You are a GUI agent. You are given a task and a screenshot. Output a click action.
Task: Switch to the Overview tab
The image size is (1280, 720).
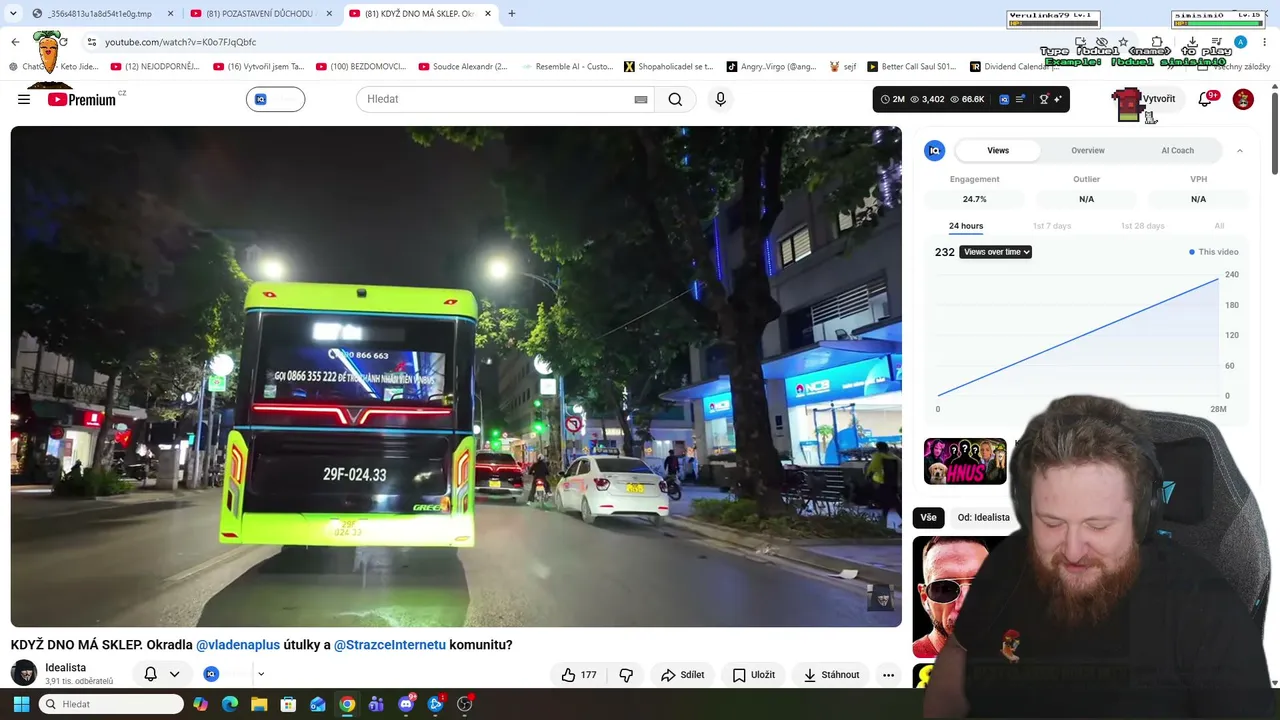(x=1088, y=151)
